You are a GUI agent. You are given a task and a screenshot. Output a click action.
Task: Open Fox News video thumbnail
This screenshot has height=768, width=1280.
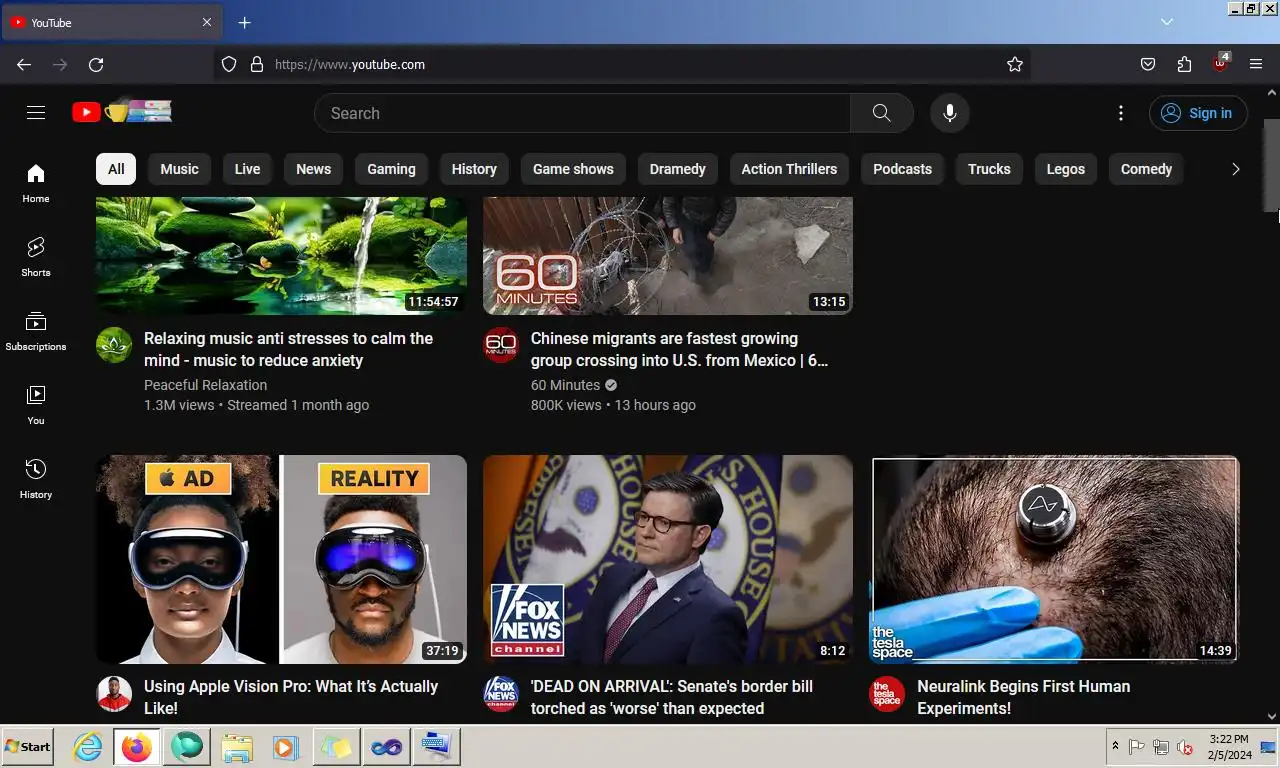pyautogui.click(x=668, y=560)
